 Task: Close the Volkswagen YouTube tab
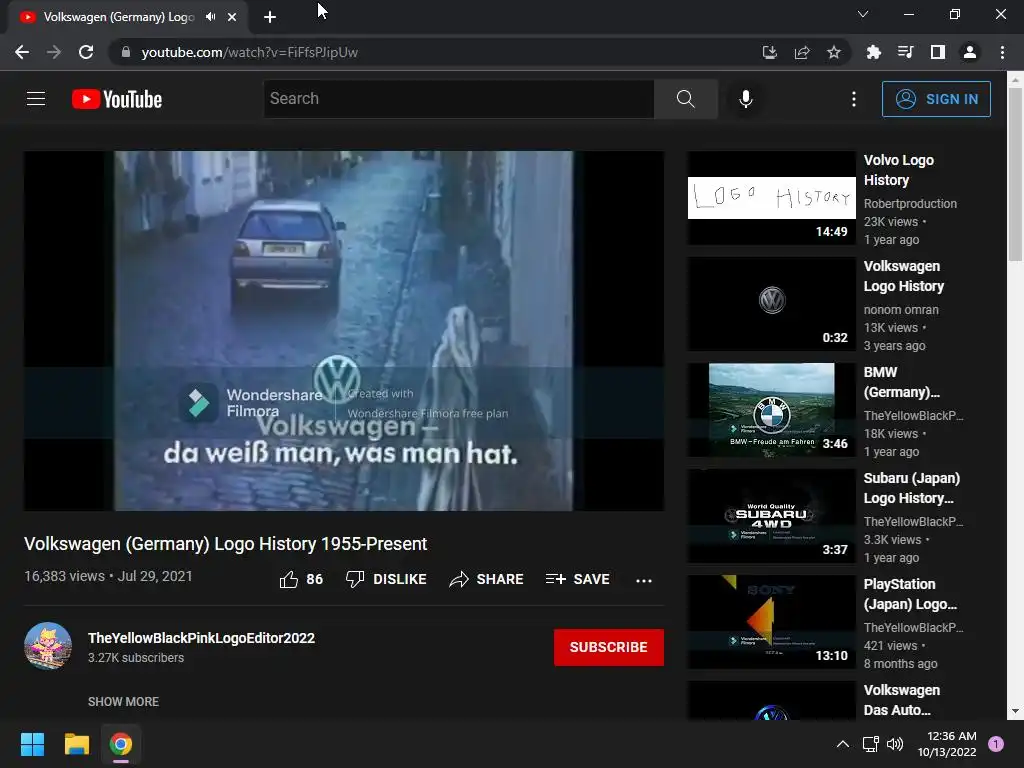coord(232,17)
